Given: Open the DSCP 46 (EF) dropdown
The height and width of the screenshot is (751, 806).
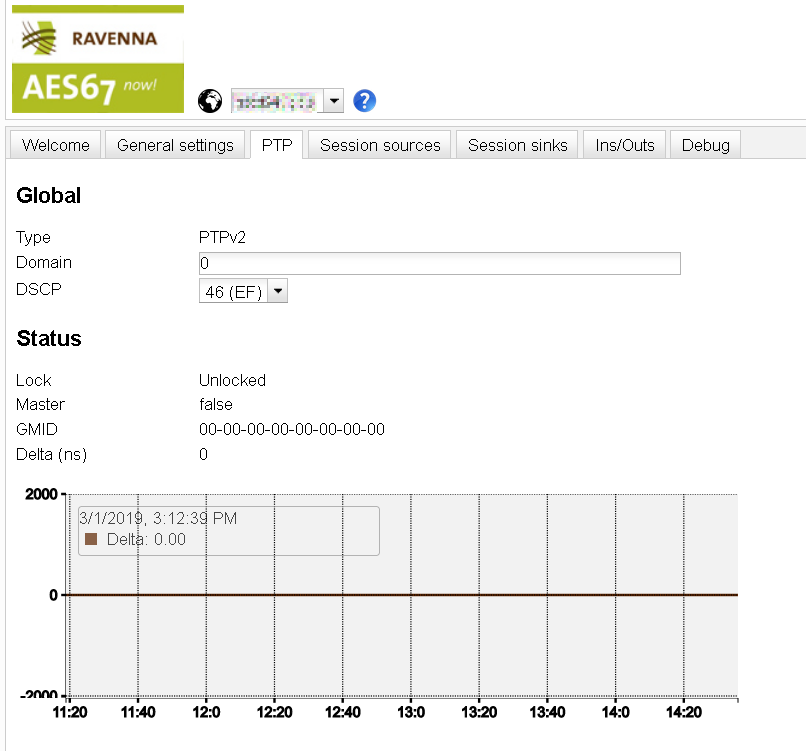Looking at the screenshot, I should click(243, 291).
